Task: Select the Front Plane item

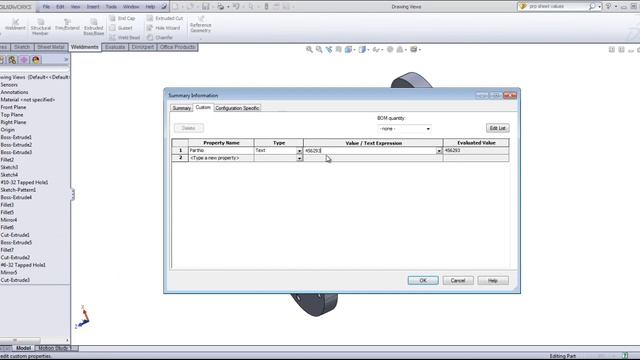Action: coord(13,107)
